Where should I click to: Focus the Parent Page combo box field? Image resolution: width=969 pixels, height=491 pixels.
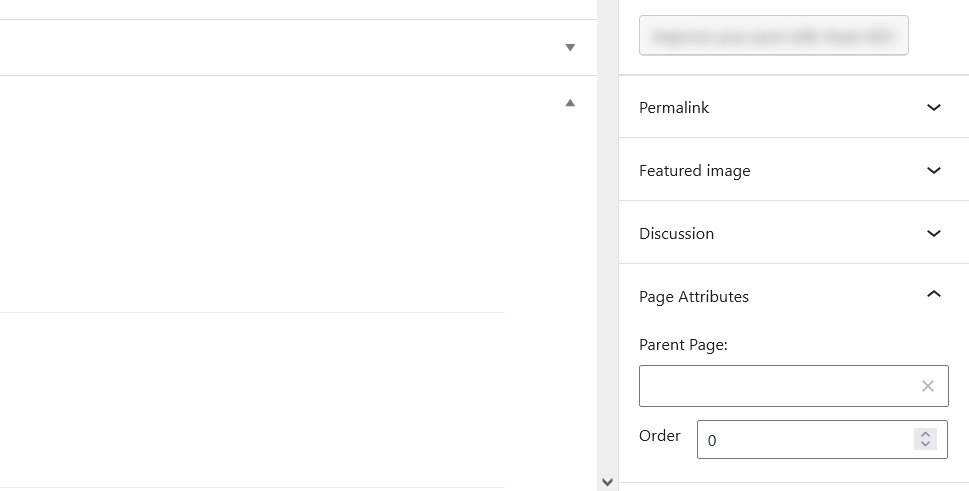pyautogui.click(x=793, y=386)
